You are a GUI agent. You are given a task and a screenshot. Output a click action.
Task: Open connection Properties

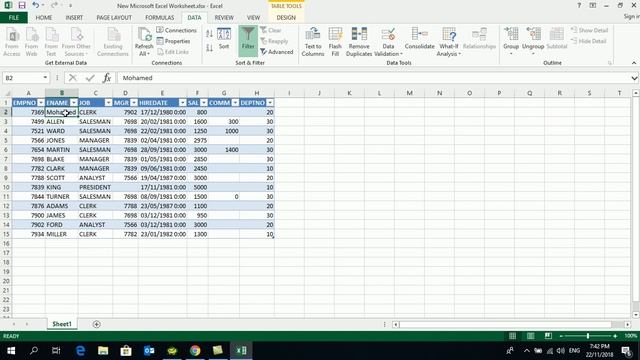pyautogui.click(x=173, y=41)
